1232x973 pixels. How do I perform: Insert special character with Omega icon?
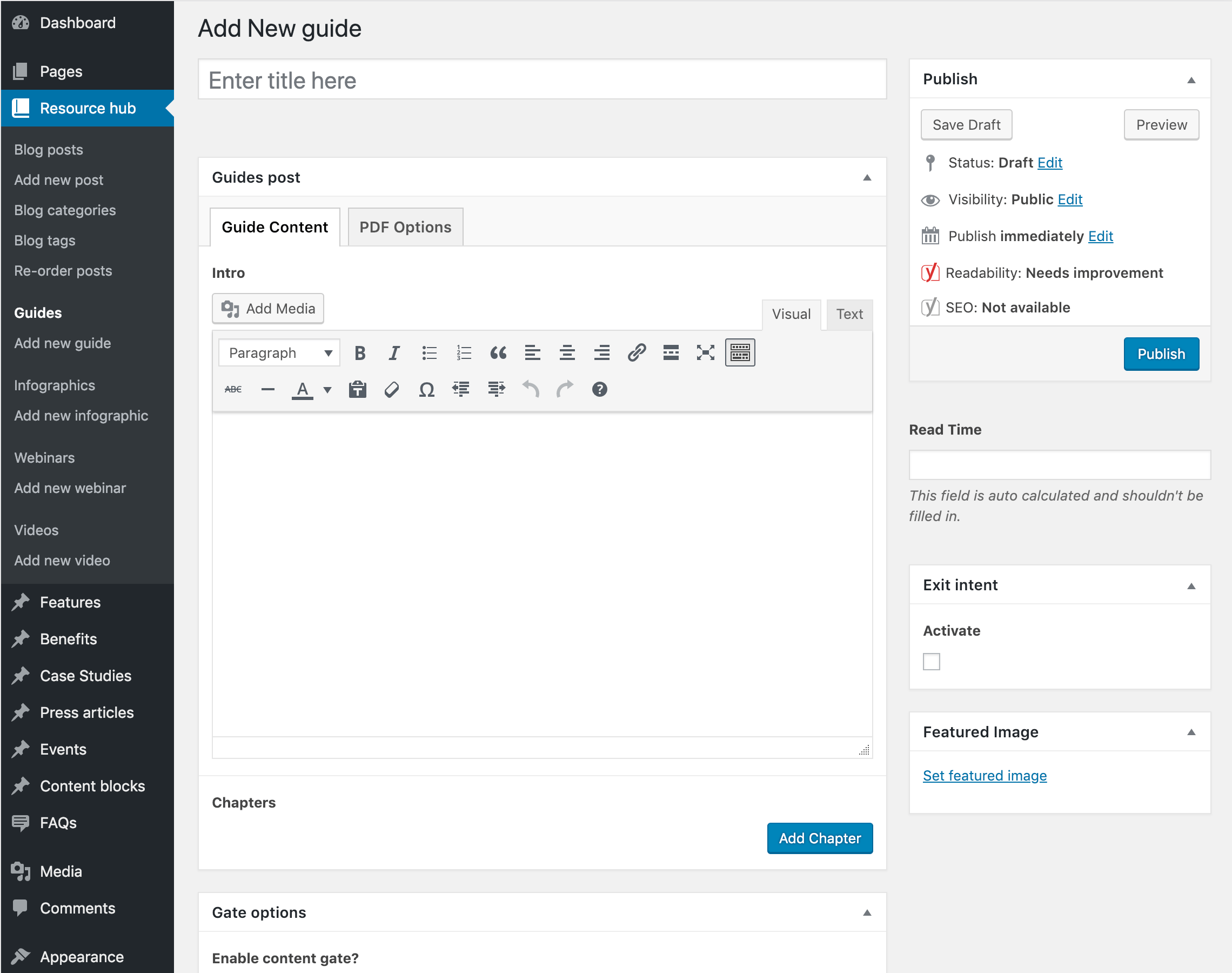coord(426,390)
